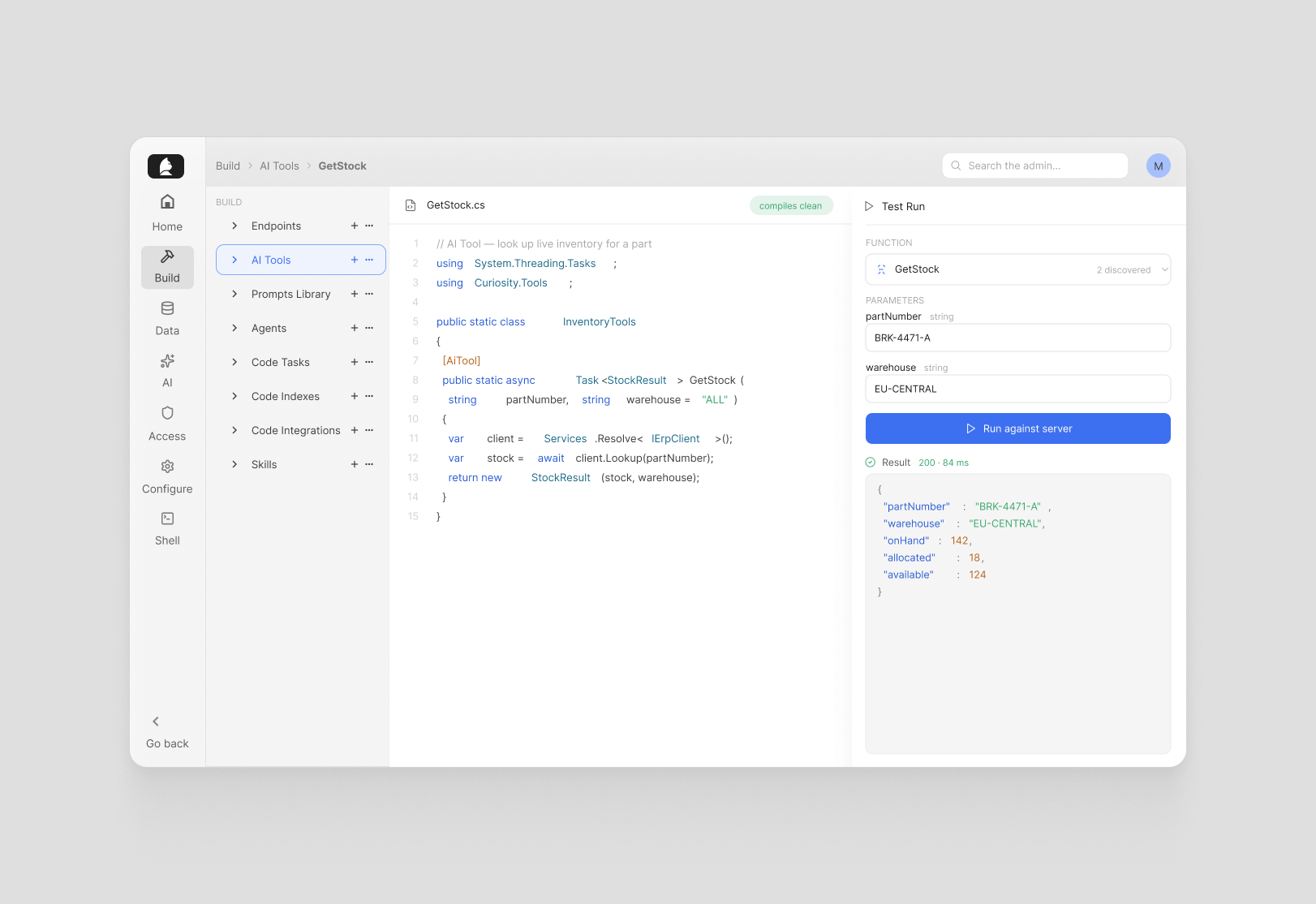1316x904 pixels.
Task: Click the [AiTool] attribute in code
Action: (x=462, y=360)
